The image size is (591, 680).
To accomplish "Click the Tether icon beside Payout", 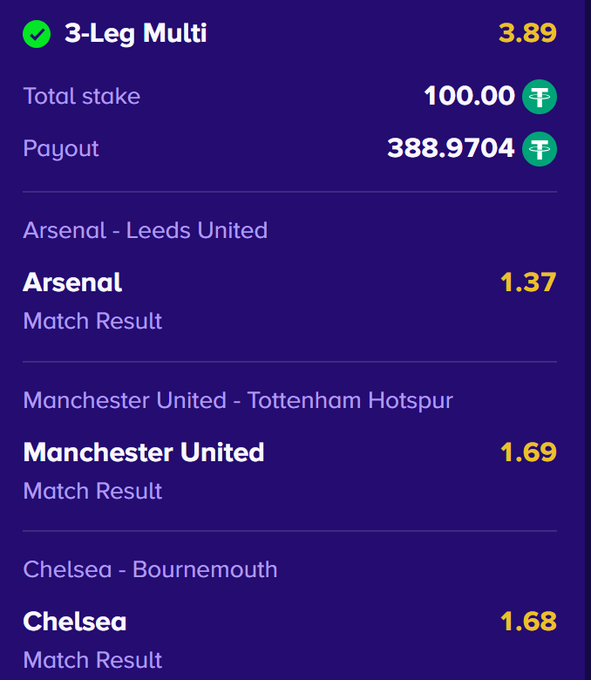I will [x=539, y=149].
